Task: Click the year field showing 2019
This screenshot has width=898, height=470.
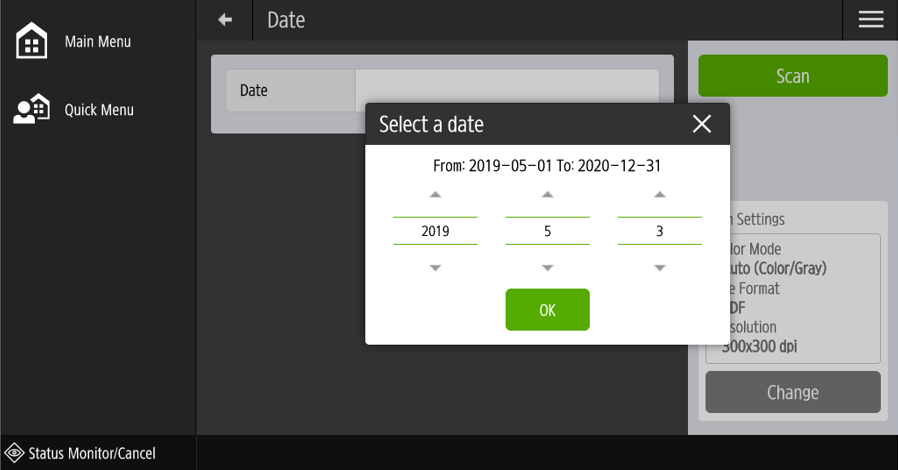Action: pyautogui.click(x=435, y=231)
